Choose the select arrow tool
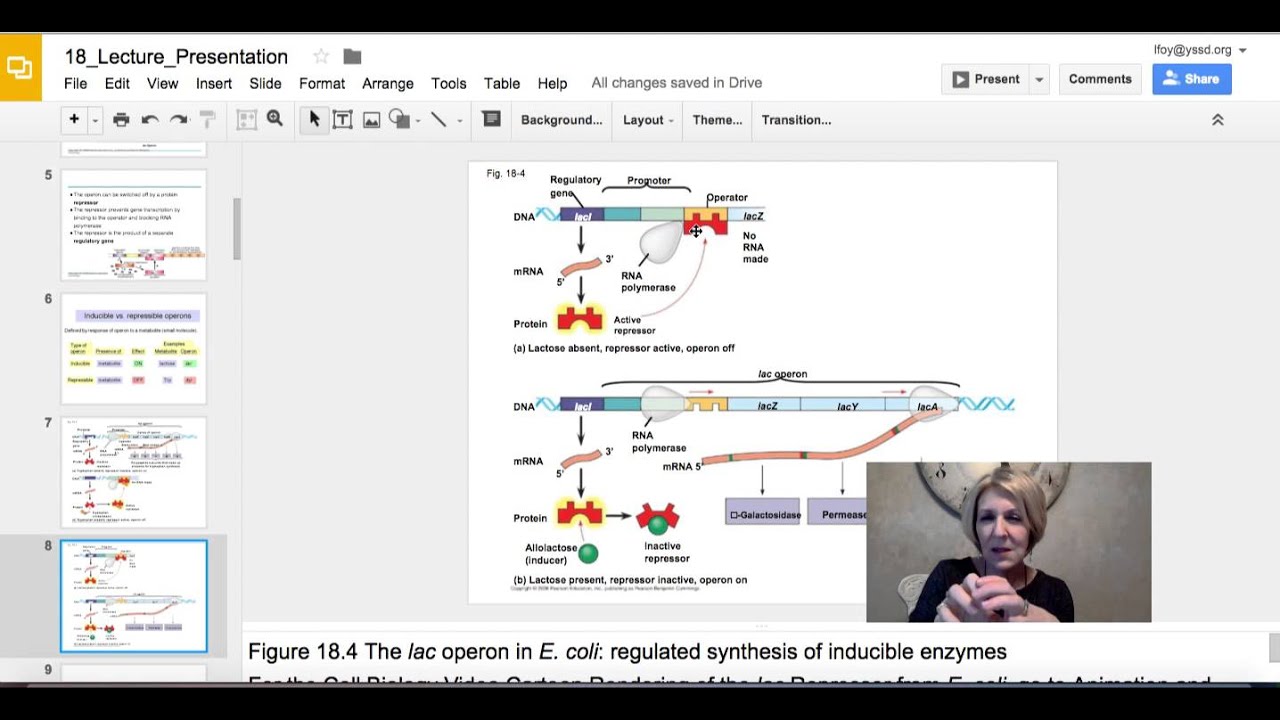 (x=314, y=120)
